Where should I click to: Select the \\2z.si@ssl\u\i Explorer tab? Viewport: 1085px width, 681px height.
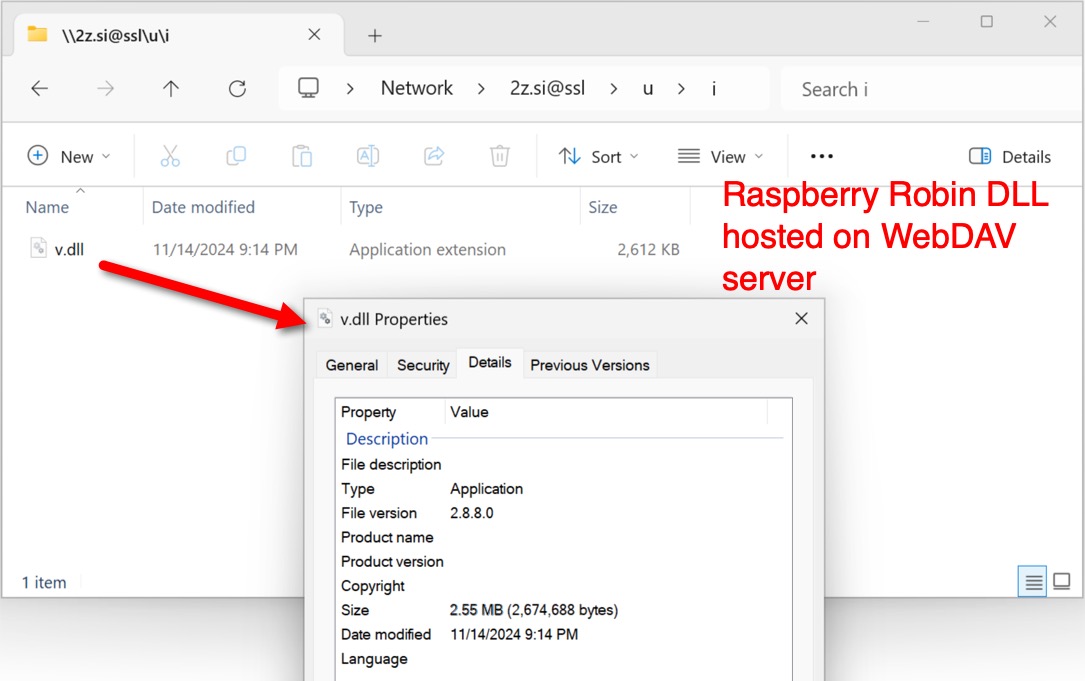pos(179,35)
